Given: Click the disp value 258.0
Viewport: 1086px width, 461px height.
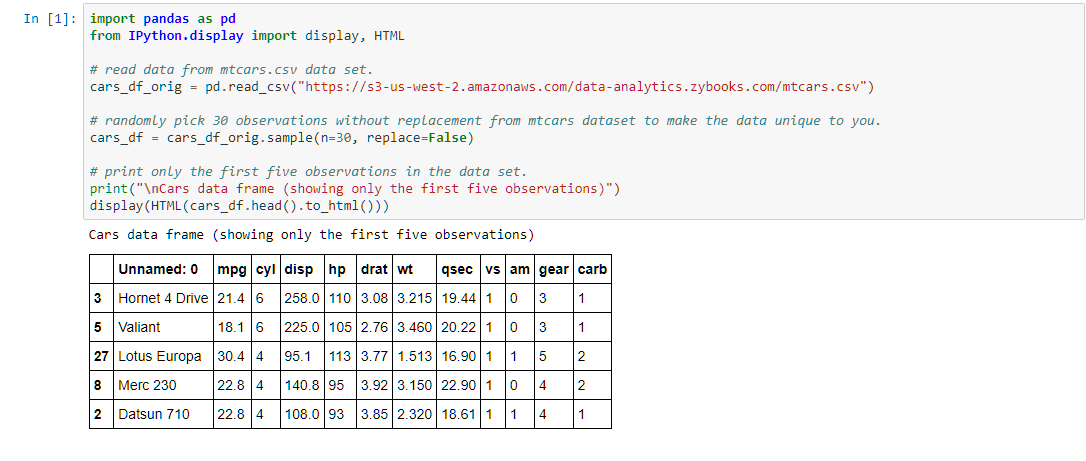Looking at the screenshot, I should [x=302, y=298].
